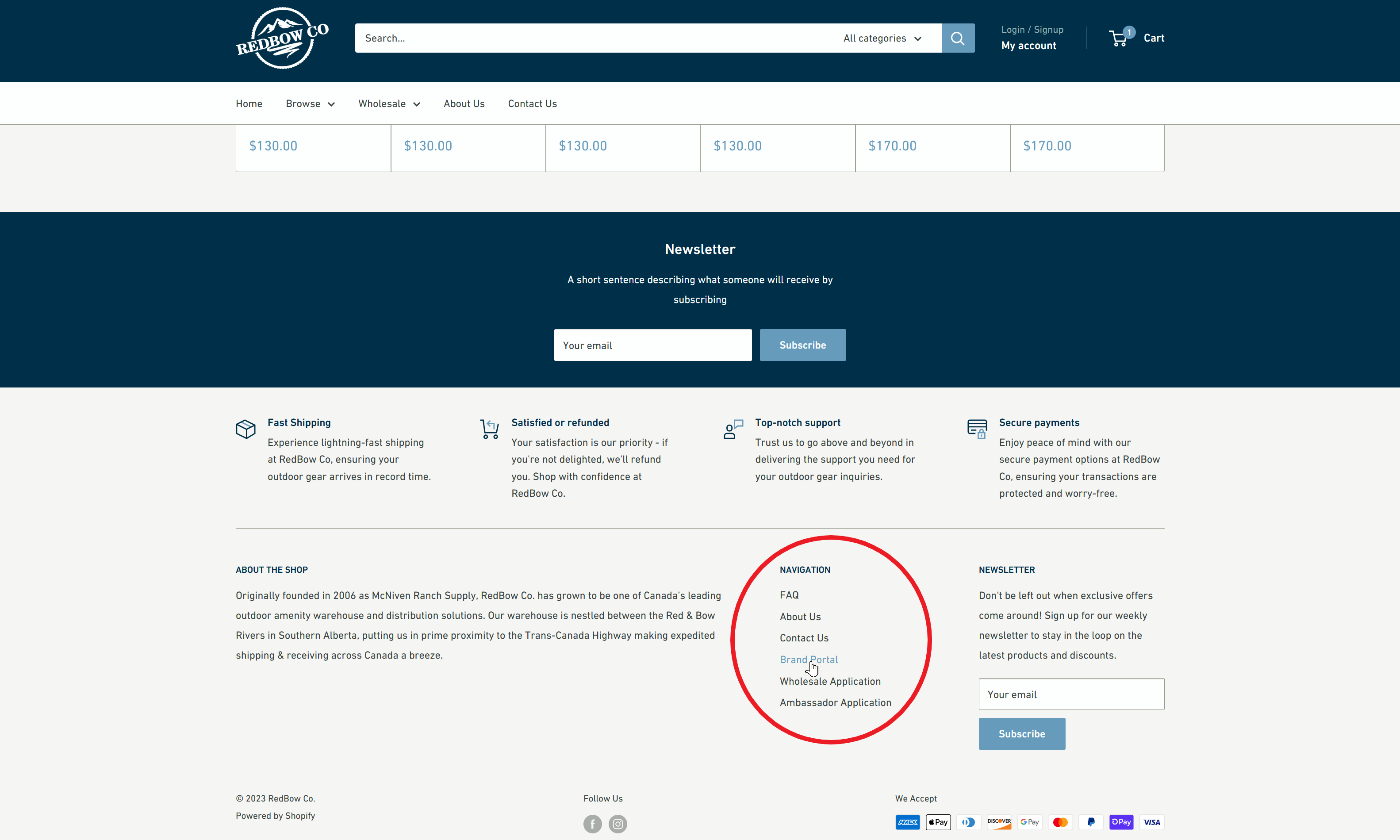This screenshot has height=840, width=1400.
Task: Click the footer Subscribe button
Action: pos(1022,734)
